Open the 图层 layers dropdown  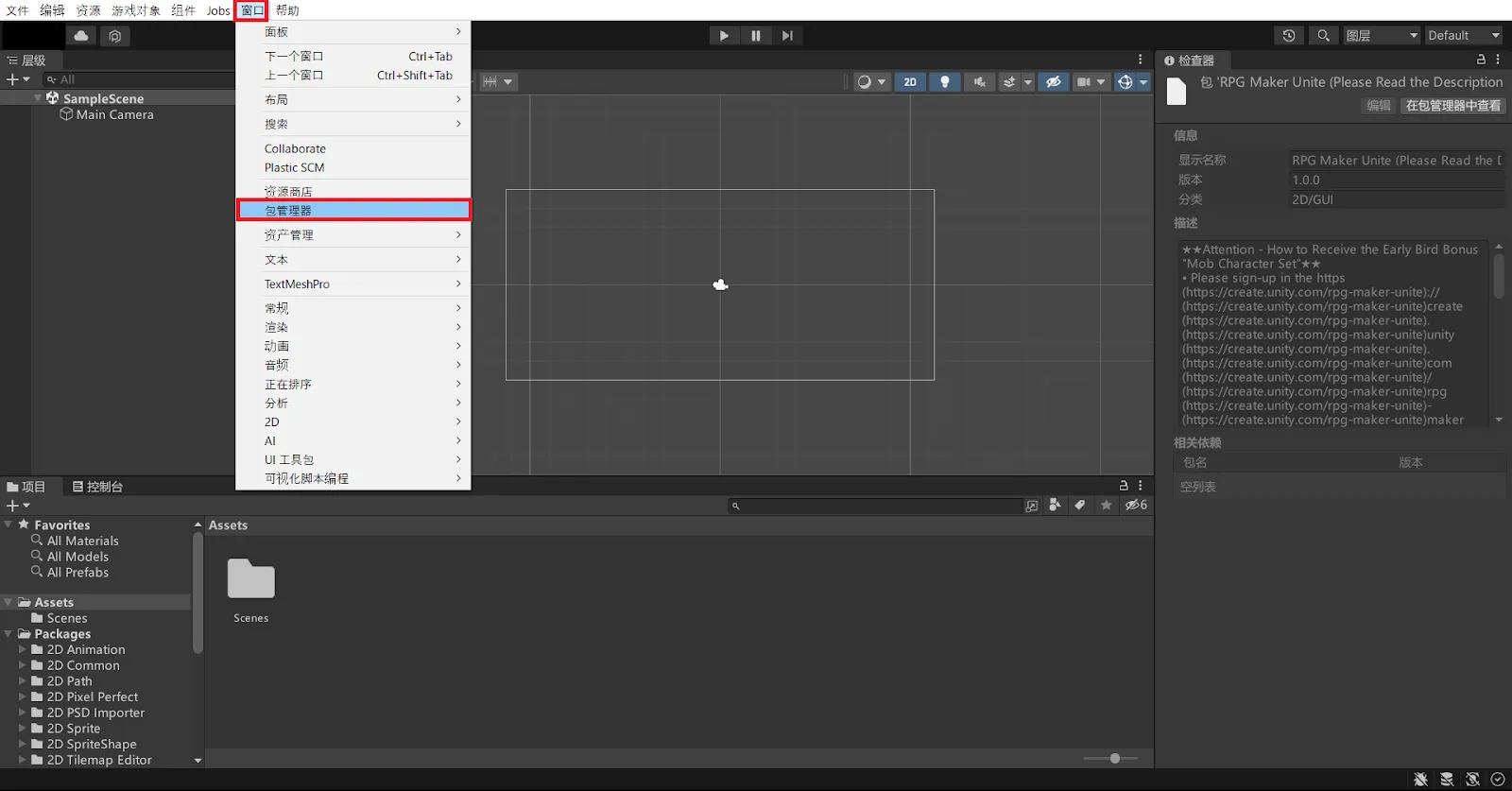coord(1382,36)
